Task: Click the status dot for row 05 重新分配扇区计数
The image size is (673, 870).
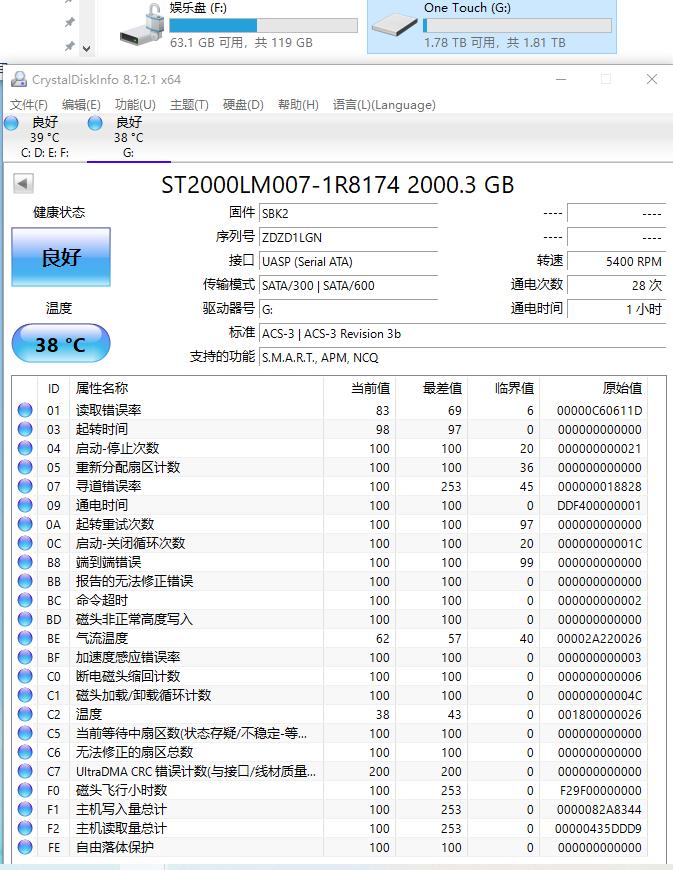Action: (25, 467)
